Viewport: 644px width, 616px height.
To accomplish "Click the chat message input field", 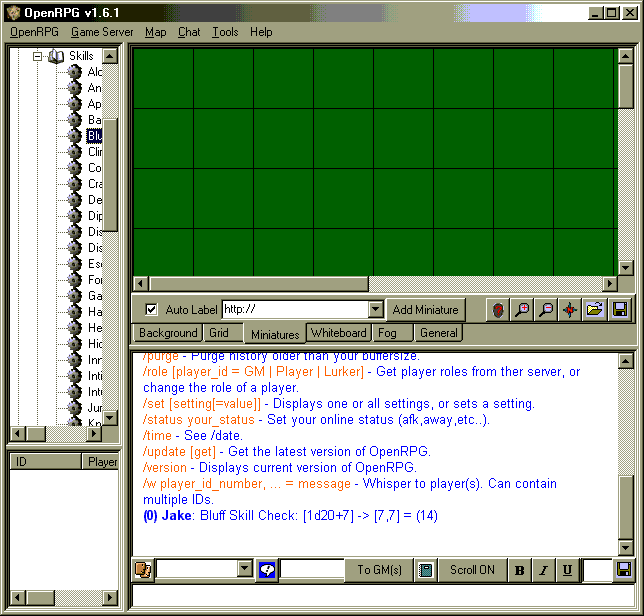I will 380,596.
